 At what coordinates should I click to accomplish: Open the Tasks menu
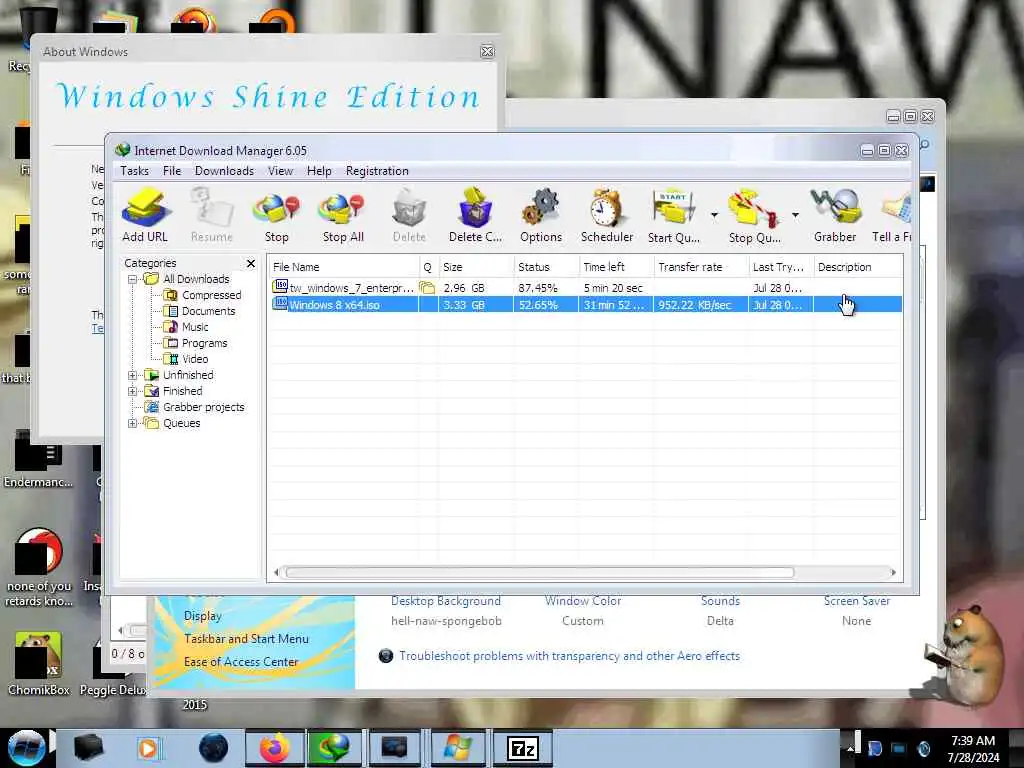click(135, 171)
